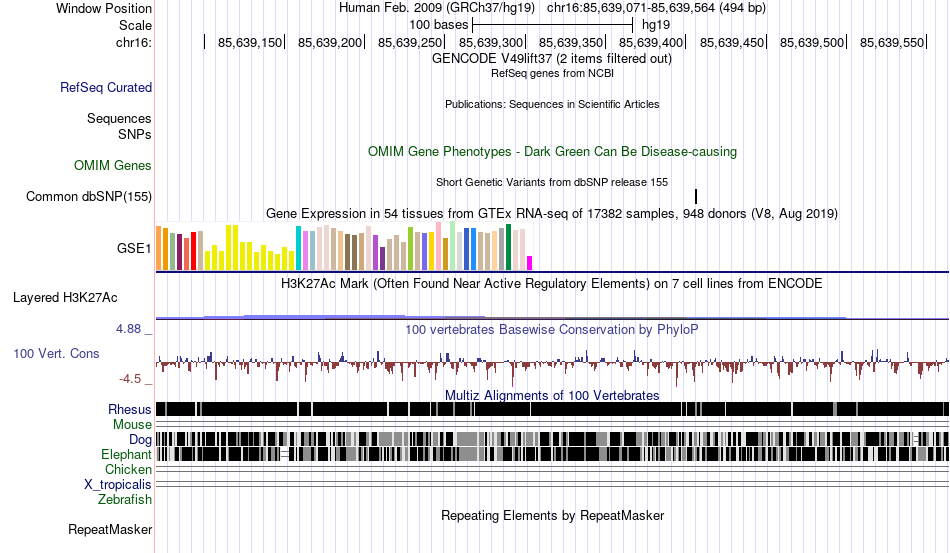Click the Chicken alignment species label
The width and height of the screenshot is (950, 553).
(128, 469)
